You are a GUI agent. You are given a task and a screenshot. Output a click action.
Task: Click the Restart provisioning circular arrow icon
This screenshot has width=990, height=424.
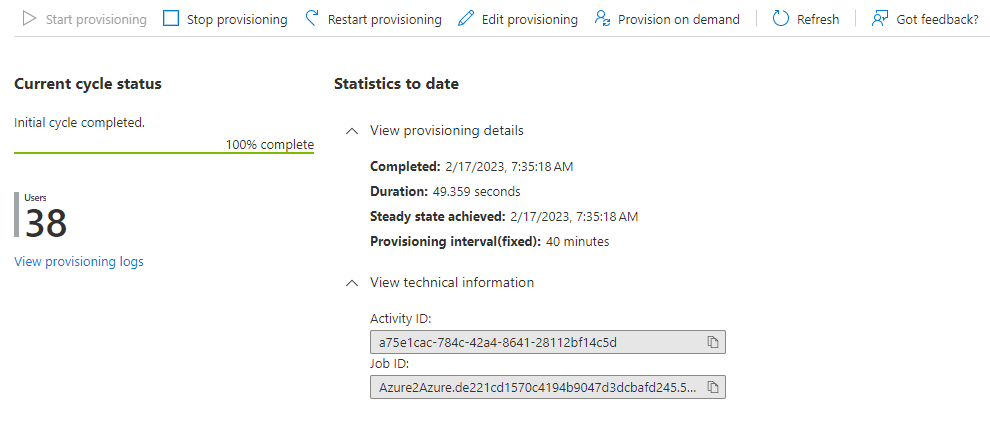click(x=312, y=19)
